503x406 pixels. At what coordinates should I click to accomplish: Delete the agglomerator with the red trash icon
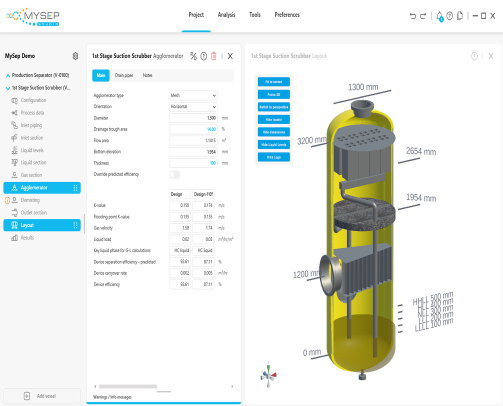pyautogui.click(x=214, y=56)
